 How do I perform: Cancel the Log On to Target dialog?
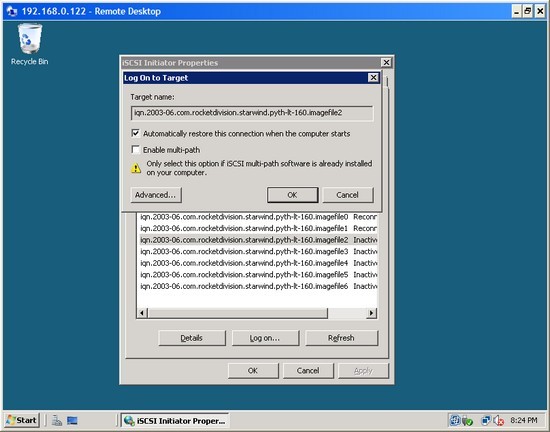click(x=348, y=195)
